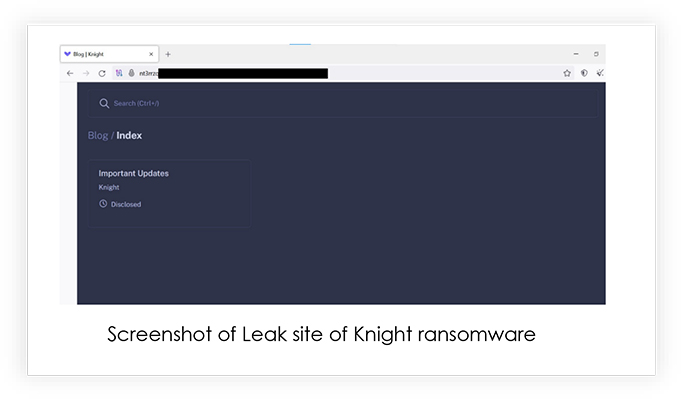Viewport: 681px width, 399px height.
Task: Reload the Knight blog page
Action: (102, 73)
